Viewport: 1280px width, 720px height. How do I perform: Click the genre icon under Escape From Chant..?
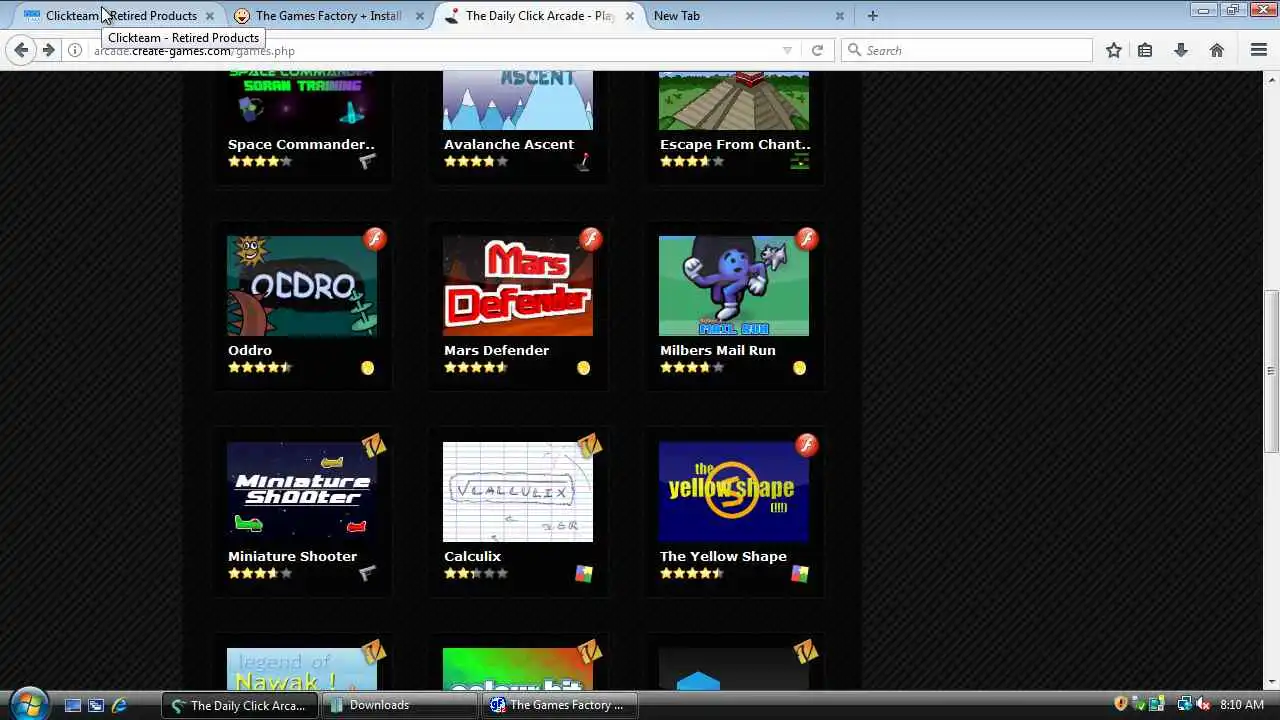(x=800, y=161)
